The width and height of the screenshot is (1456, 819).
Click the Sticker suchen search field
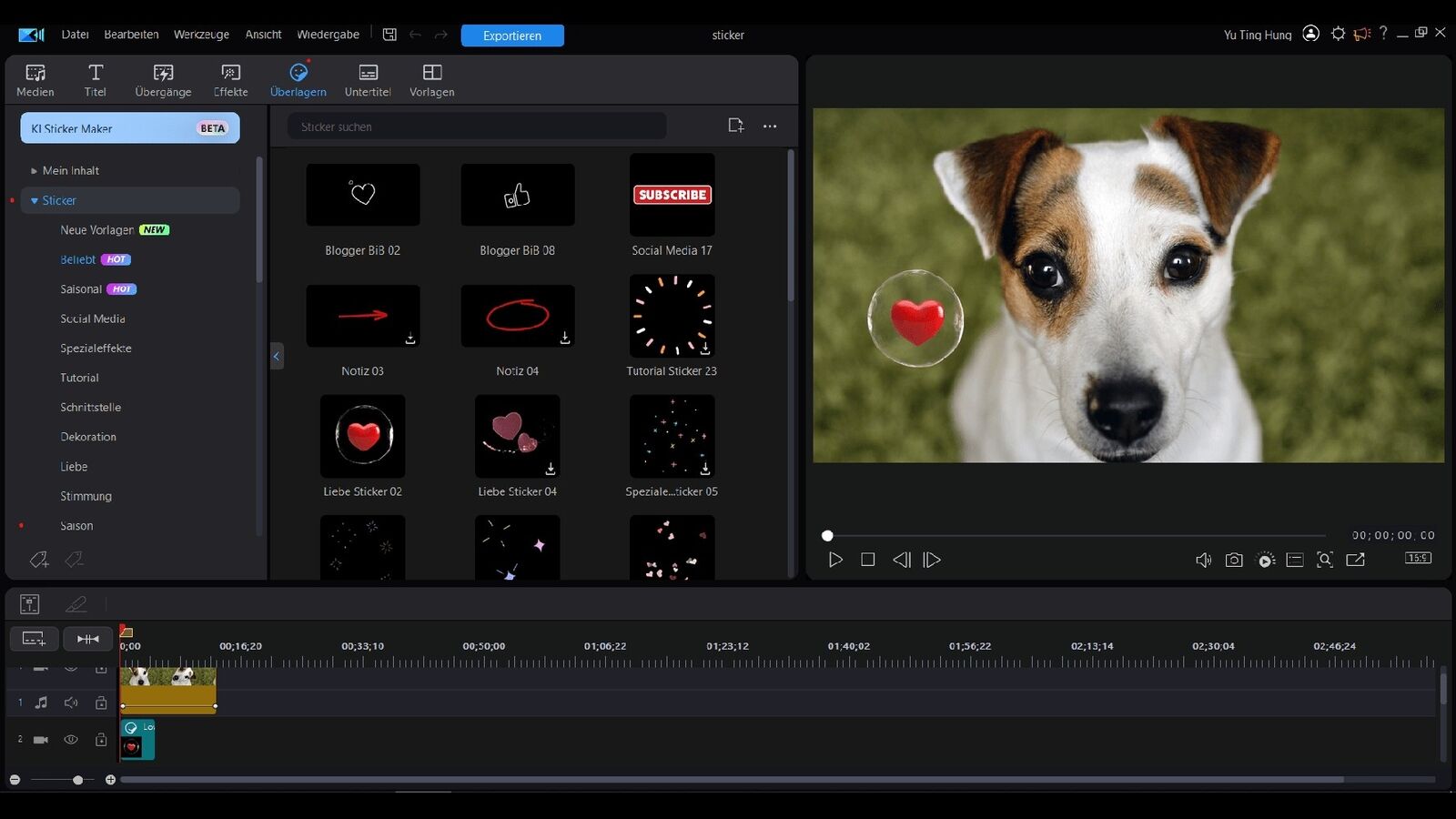point(477,126)
